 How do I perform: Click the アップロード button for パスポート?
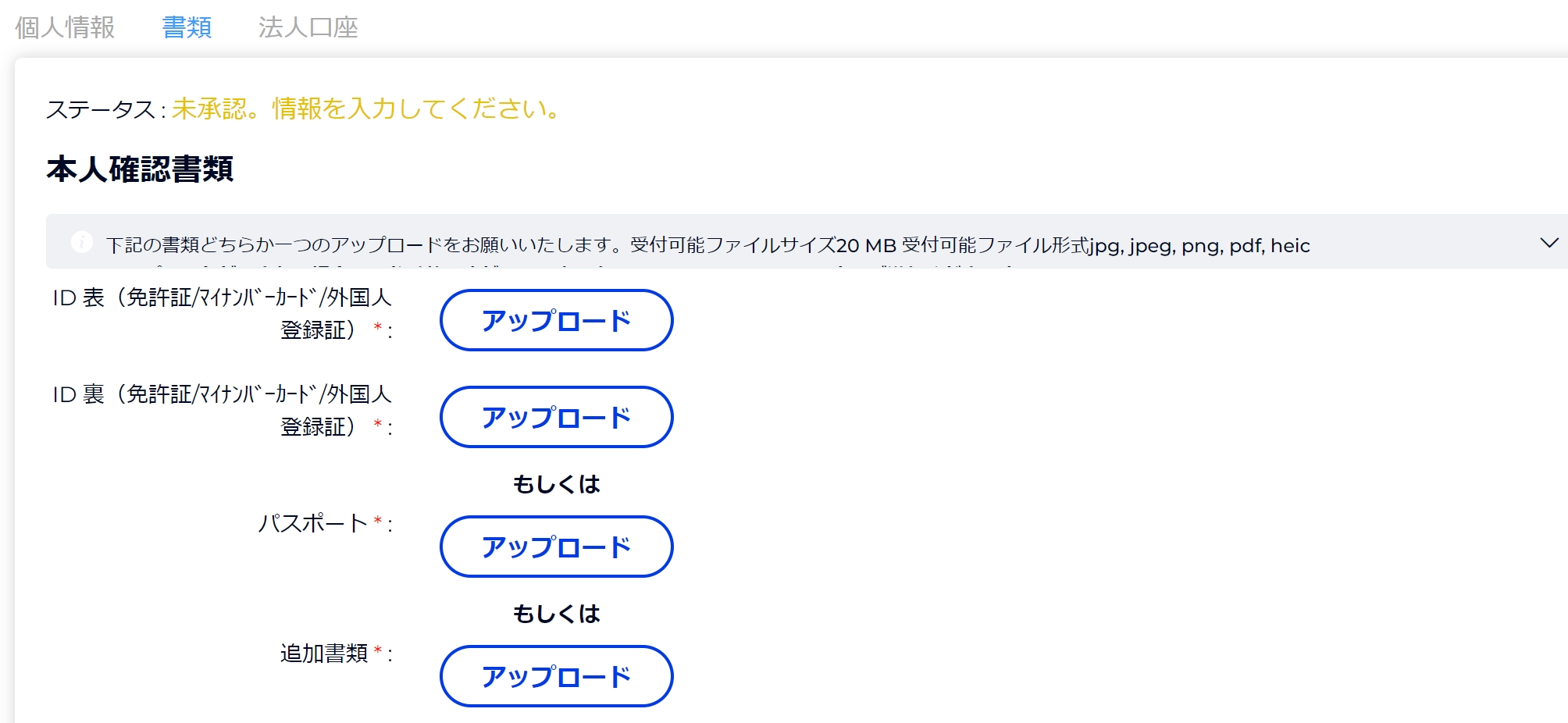[x=557, y=547]
